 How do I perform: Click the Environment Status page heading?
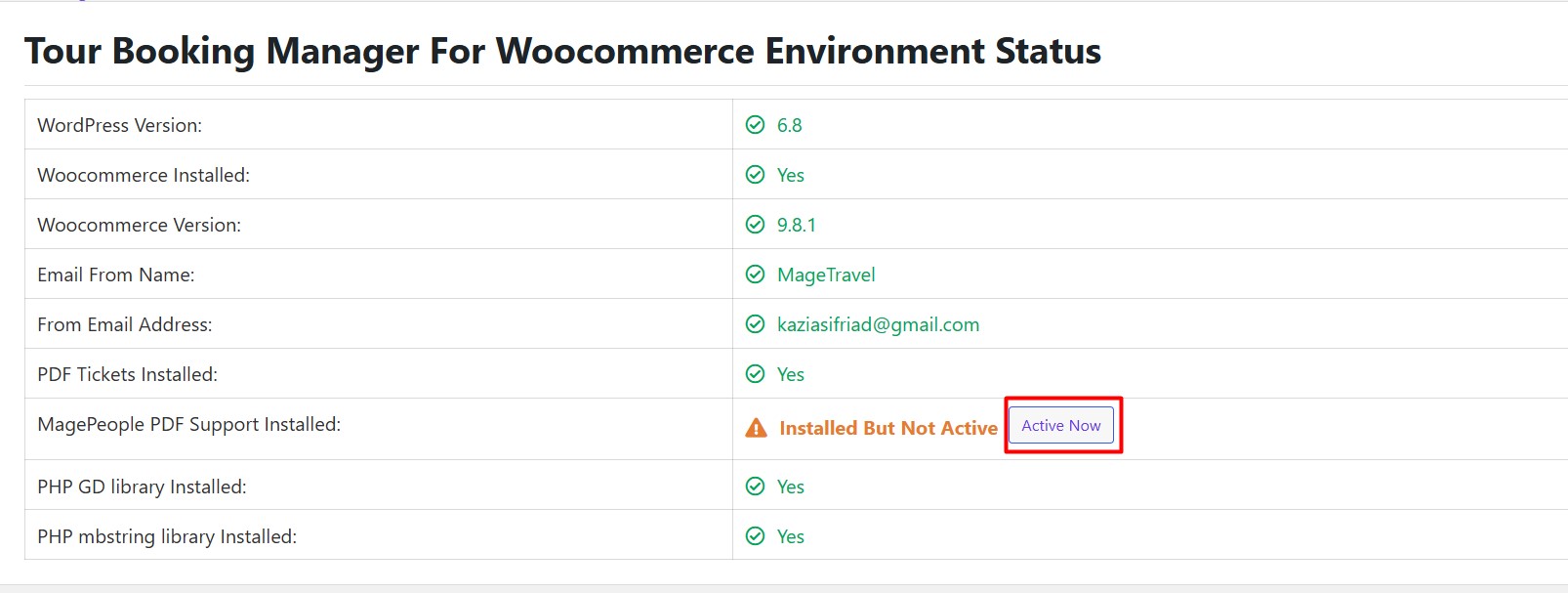pos(562,51)
